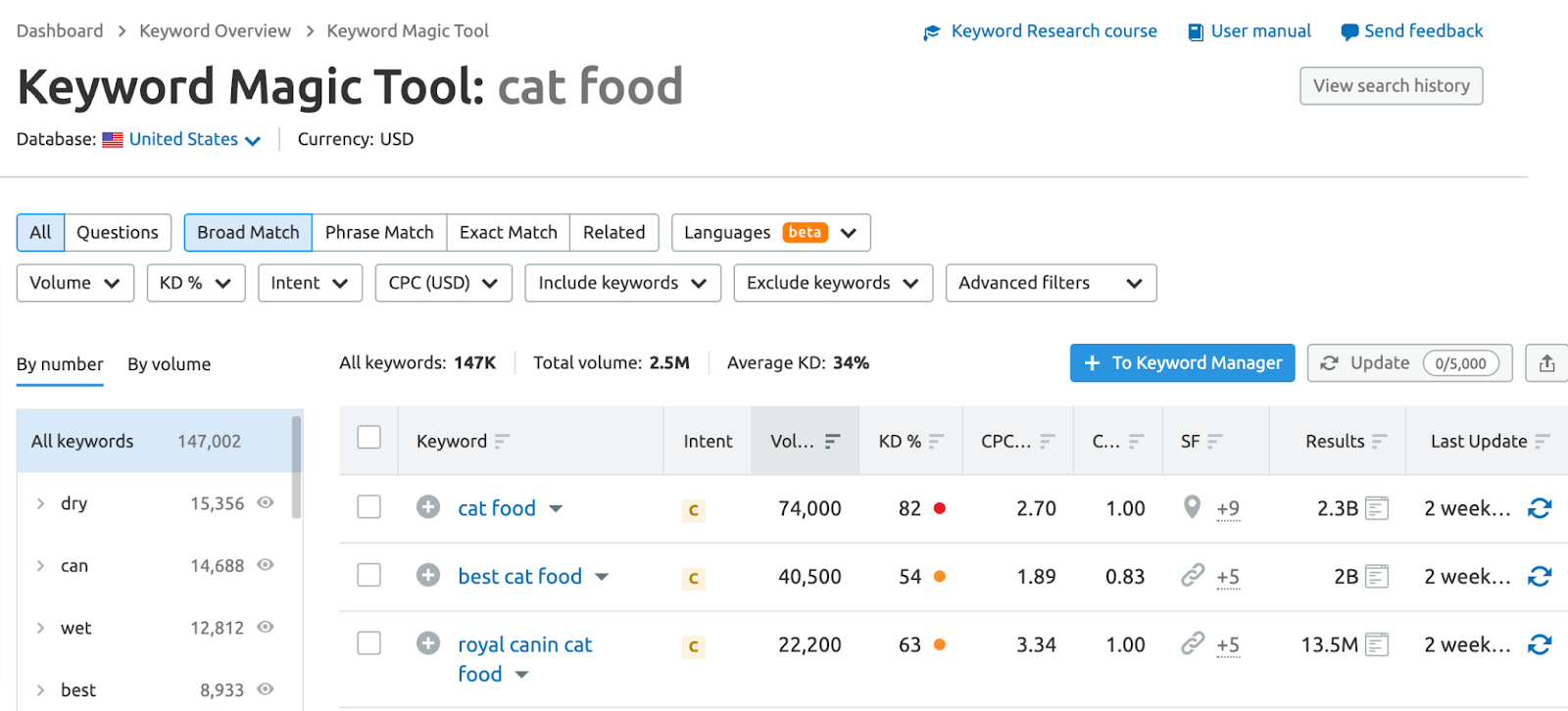This screenshot has width=1568, height=711.
Task: Change the United States database selector
Action: click(194, 140)
